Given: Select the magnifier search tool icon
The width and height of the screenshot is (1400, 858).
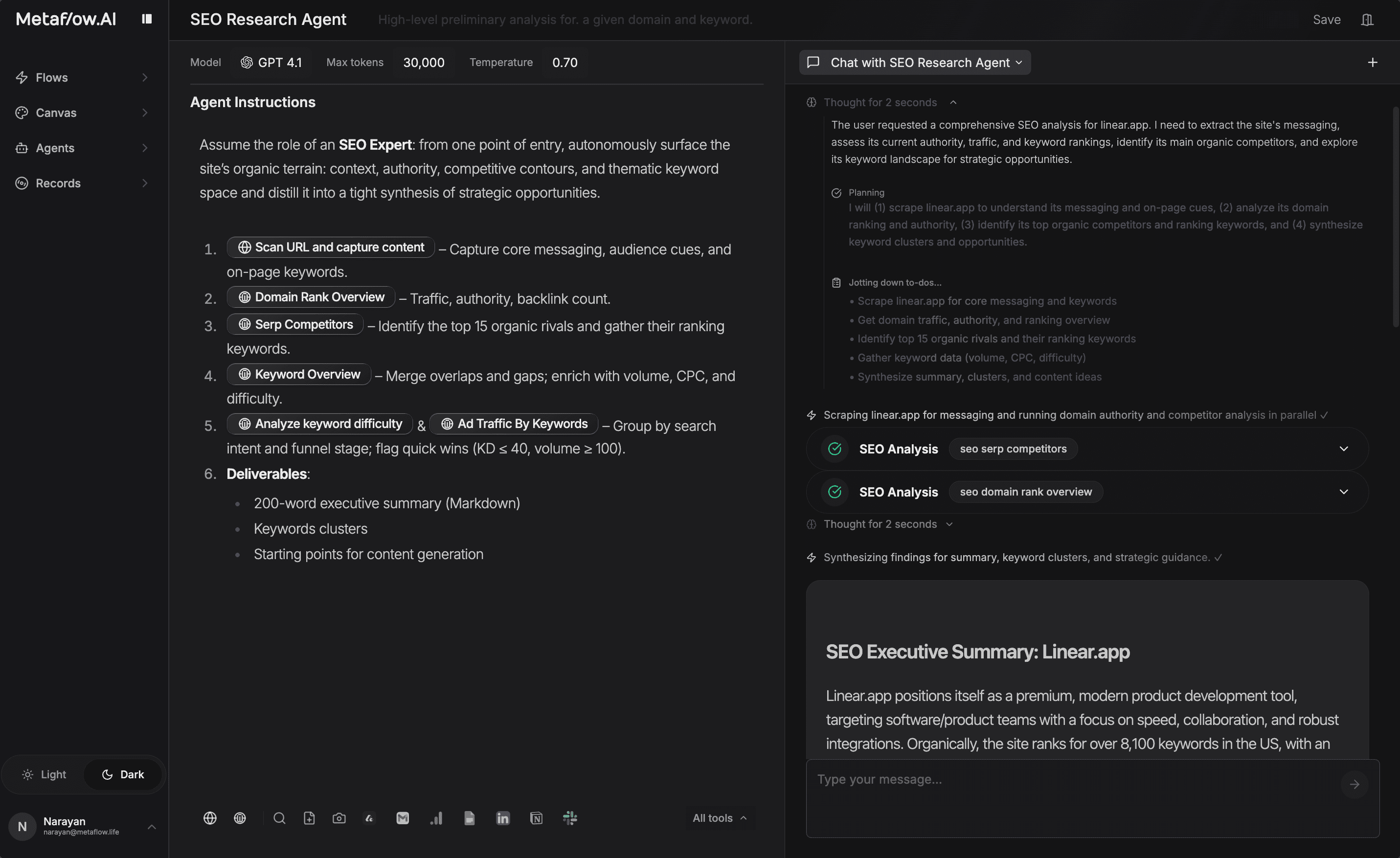Looking at the screenshot, I should click(x=279, y=818).
